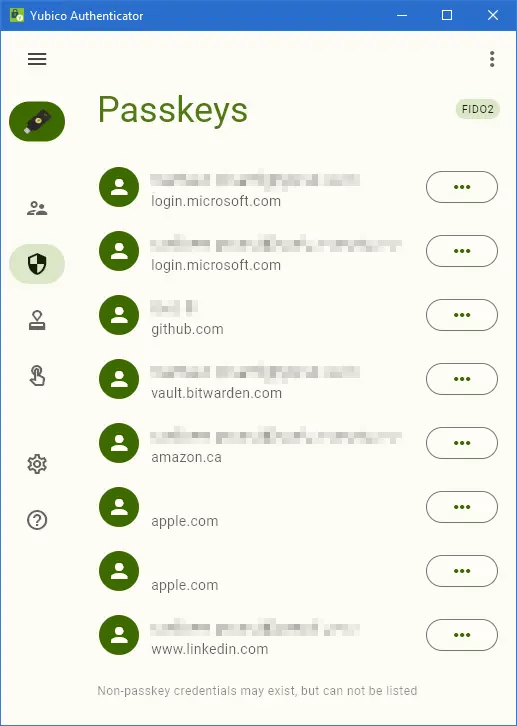Open the Help question mark icon
This screenshot has height=726, width=517.
pos(37,520)
